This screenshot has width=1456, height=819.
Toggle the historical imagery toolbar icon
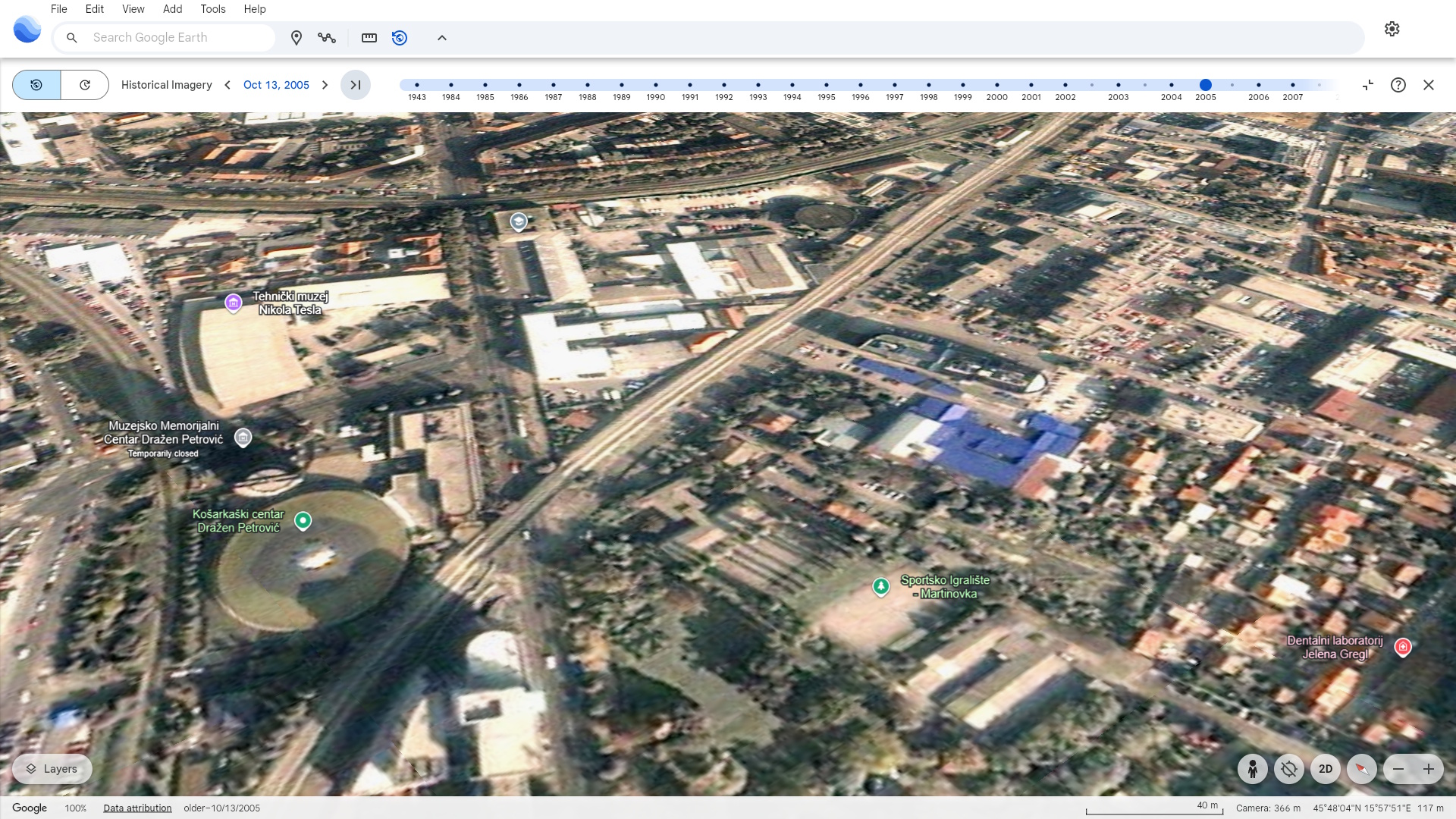pos(400,38)
